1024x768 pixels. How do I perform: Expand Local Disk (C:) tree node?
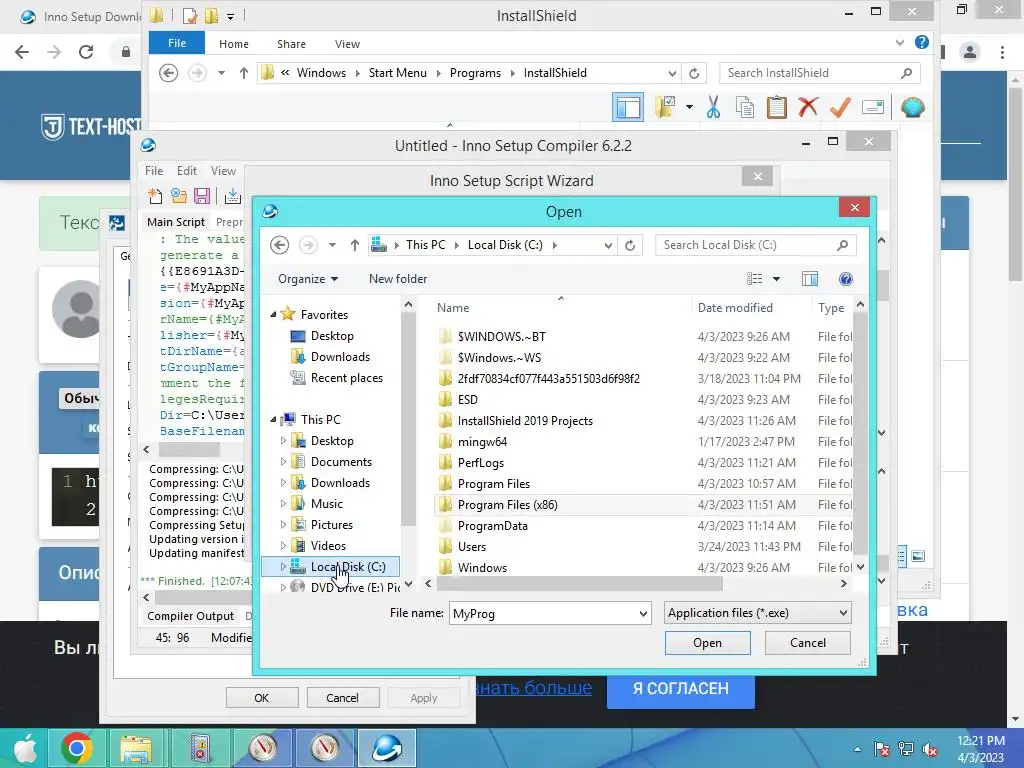pos(283,566)
